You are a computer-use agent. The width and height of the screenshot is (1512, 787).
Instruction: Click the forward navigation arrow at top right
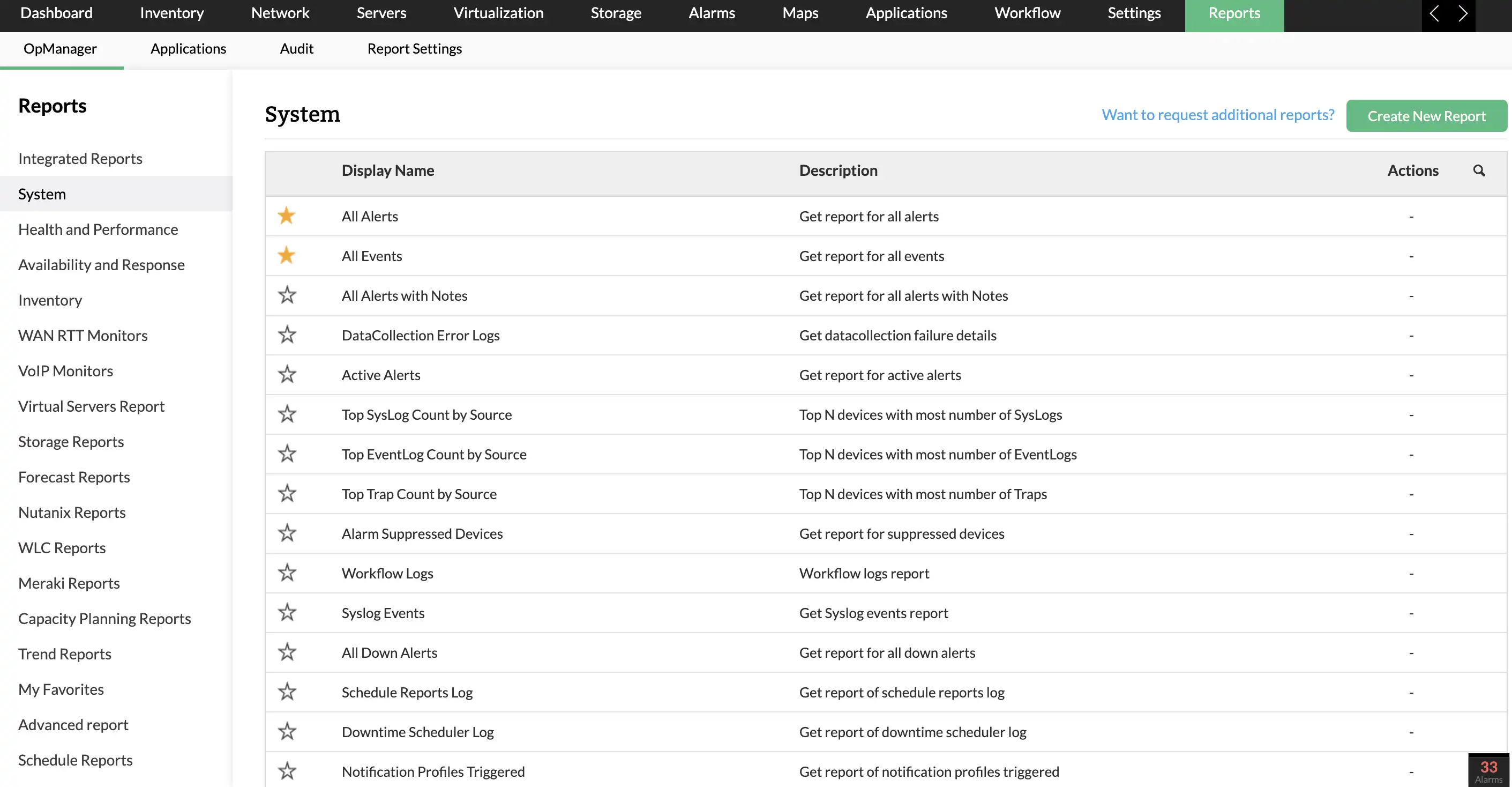click(1464, 13)
